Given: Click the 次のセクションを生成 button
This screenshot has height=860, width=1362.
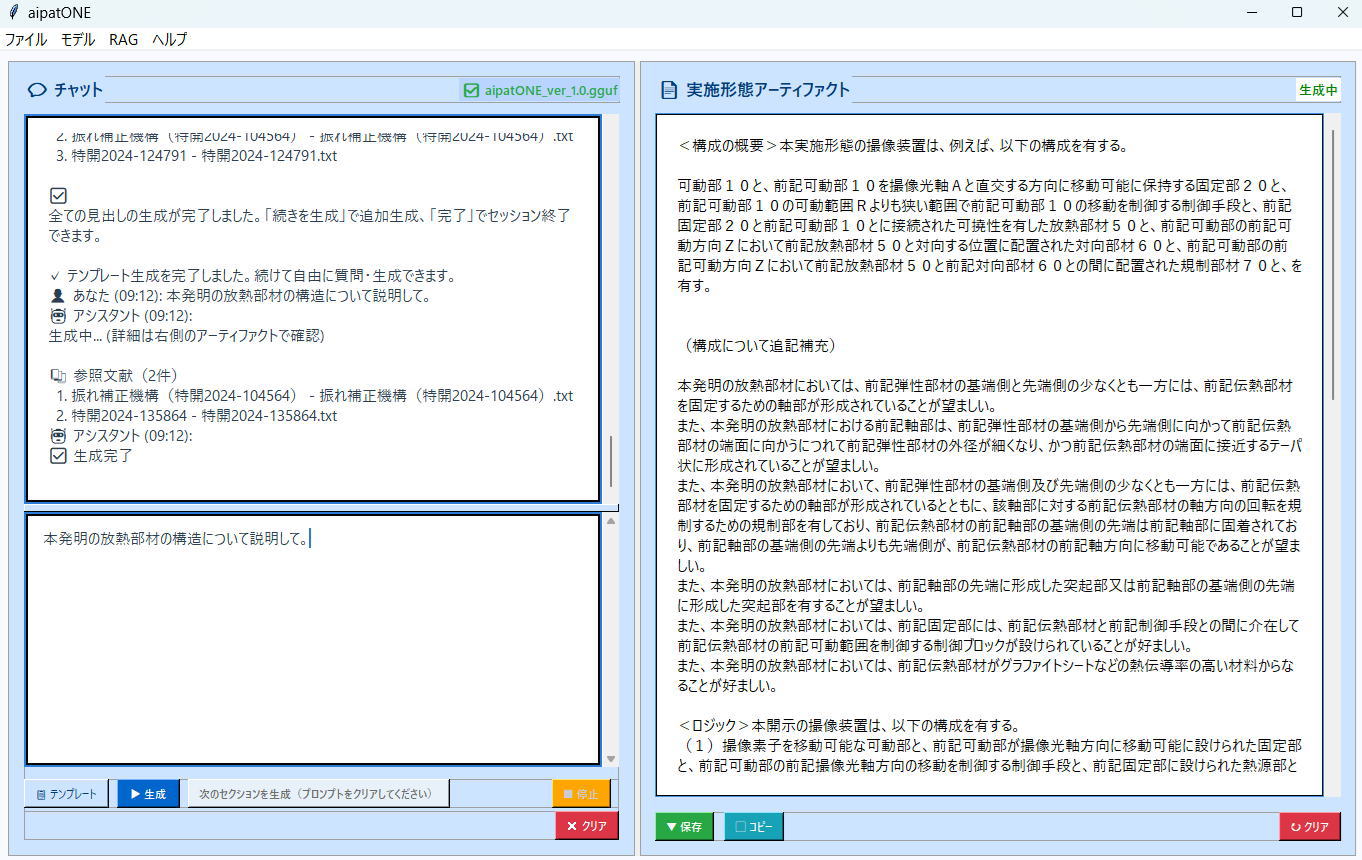Looking at the screenshot, I should tap(318, 794).
